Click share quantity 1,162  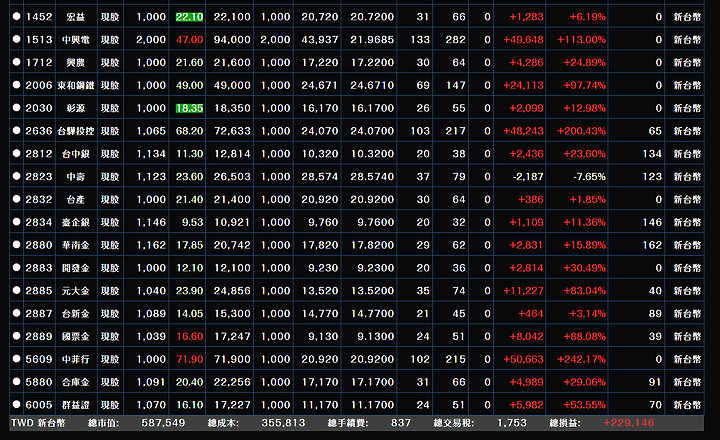pyautogui.click(x=151, y=245)
